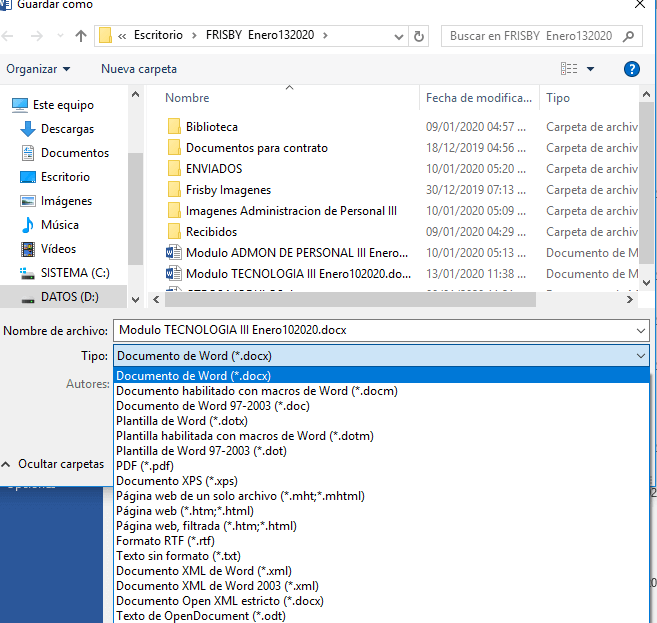Choose Página web de un solo archivo
The height and width of the screenshot is (623, 657).
pyautogui.click(x=381, y=496)
